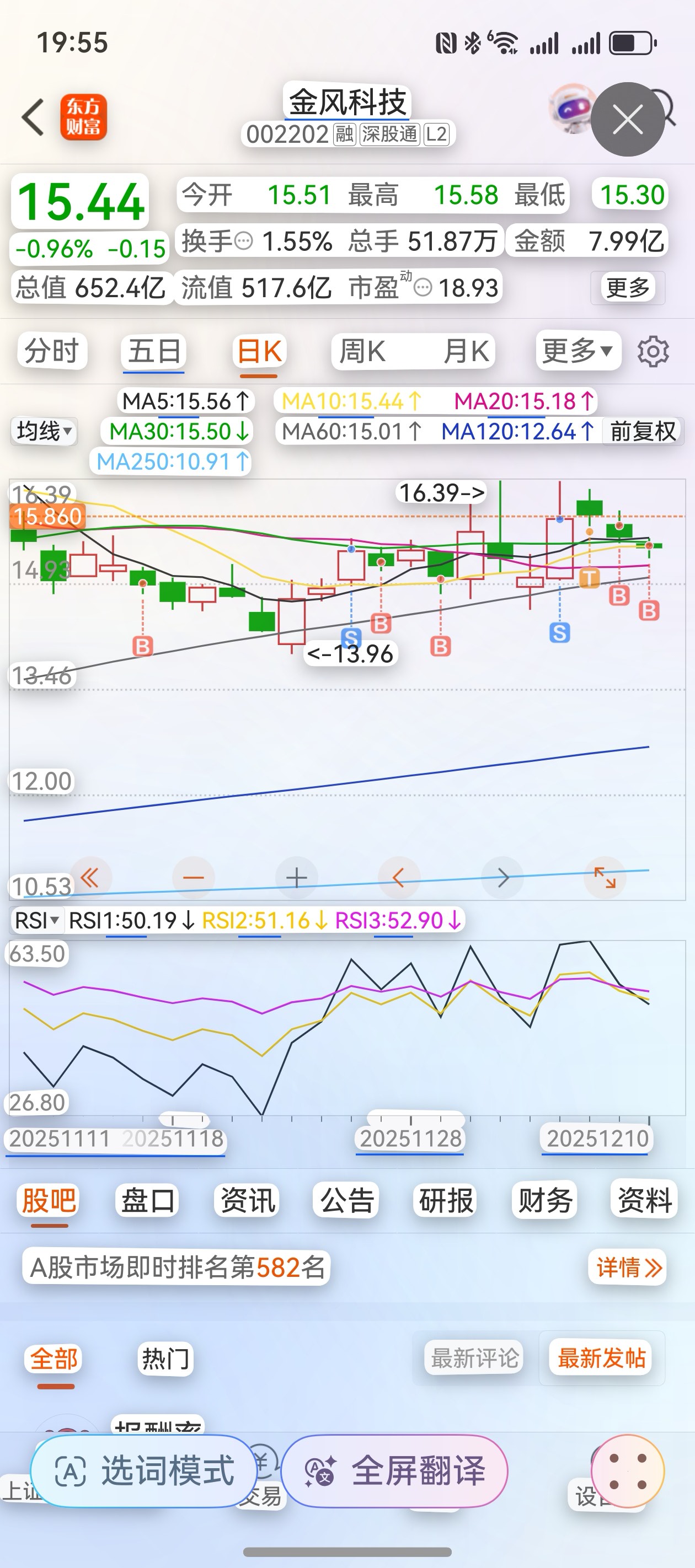Tap the 20251210 date label
The image size is (695, 1568).
click(x=597, y=1139)
